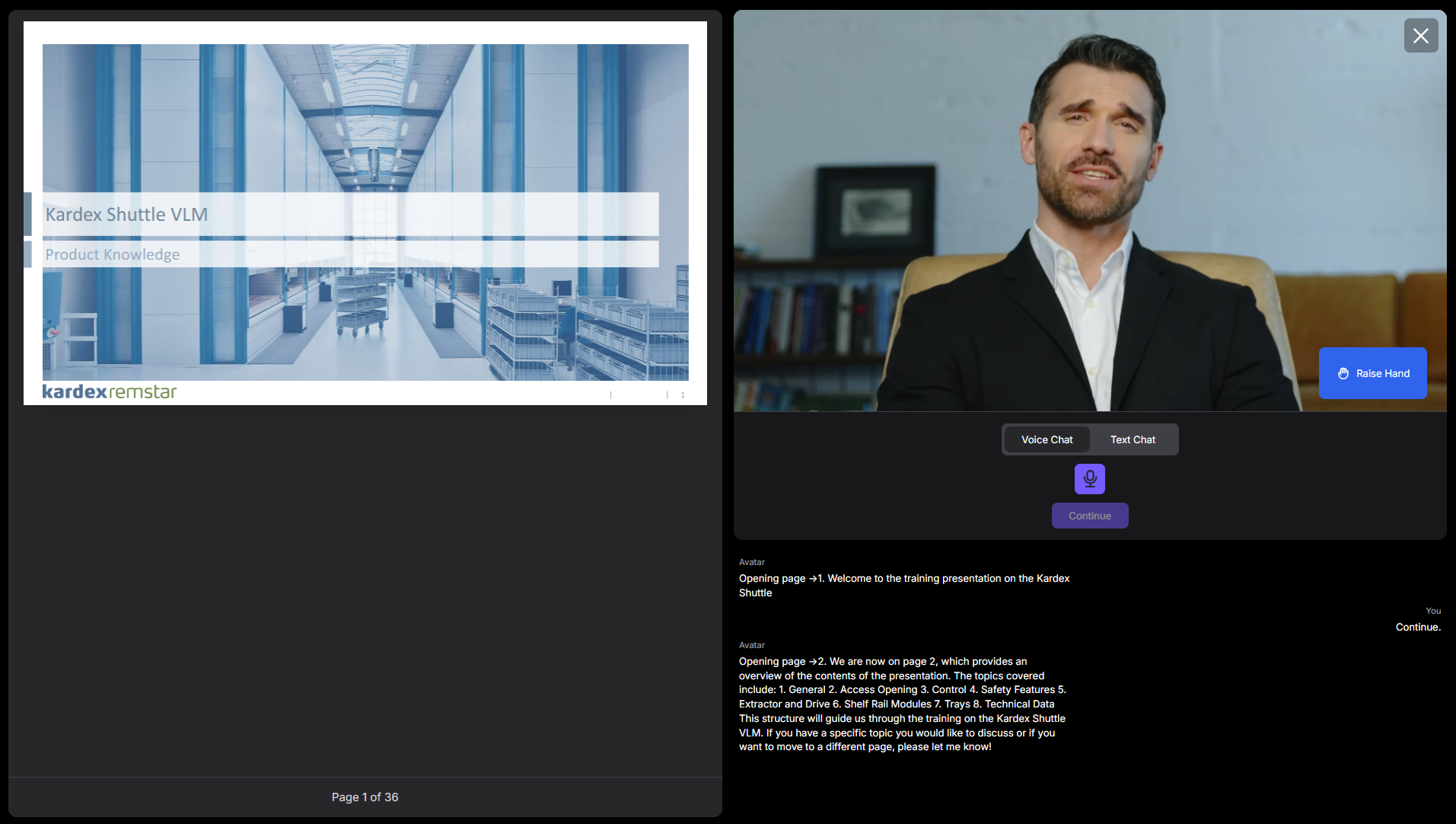Viewport: 1456px width, 824px height.
Task: Click the microphone icon to speak
Action: tap(1089, 479)
